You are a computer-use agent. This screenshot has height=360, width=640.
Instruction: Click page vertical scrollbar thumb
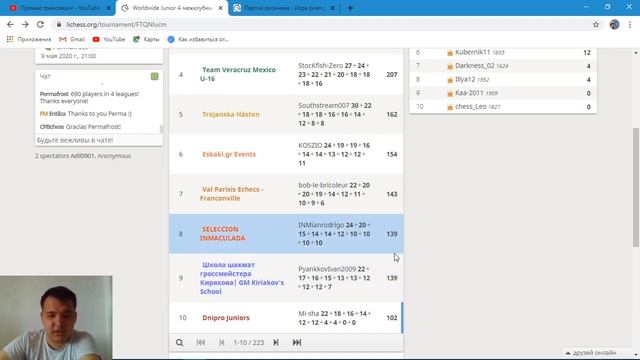[636, 187]
